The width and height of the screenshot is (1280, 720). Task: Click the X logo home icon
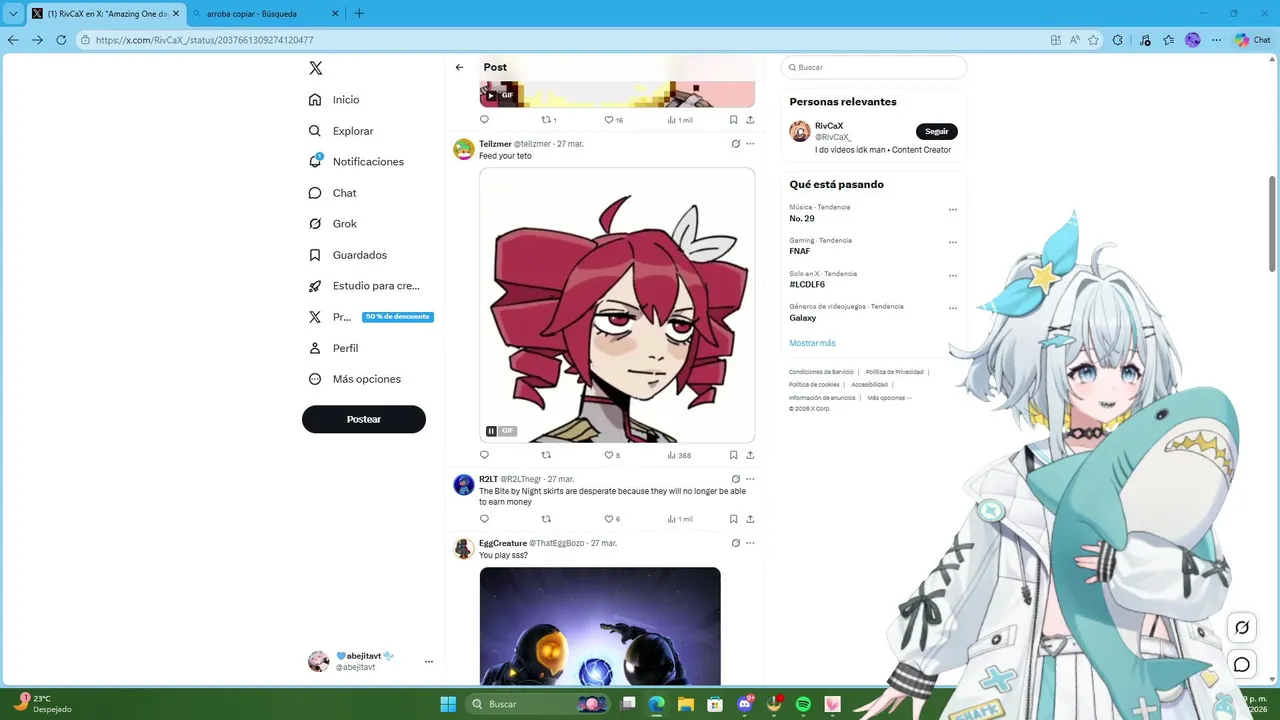[316, 68]
